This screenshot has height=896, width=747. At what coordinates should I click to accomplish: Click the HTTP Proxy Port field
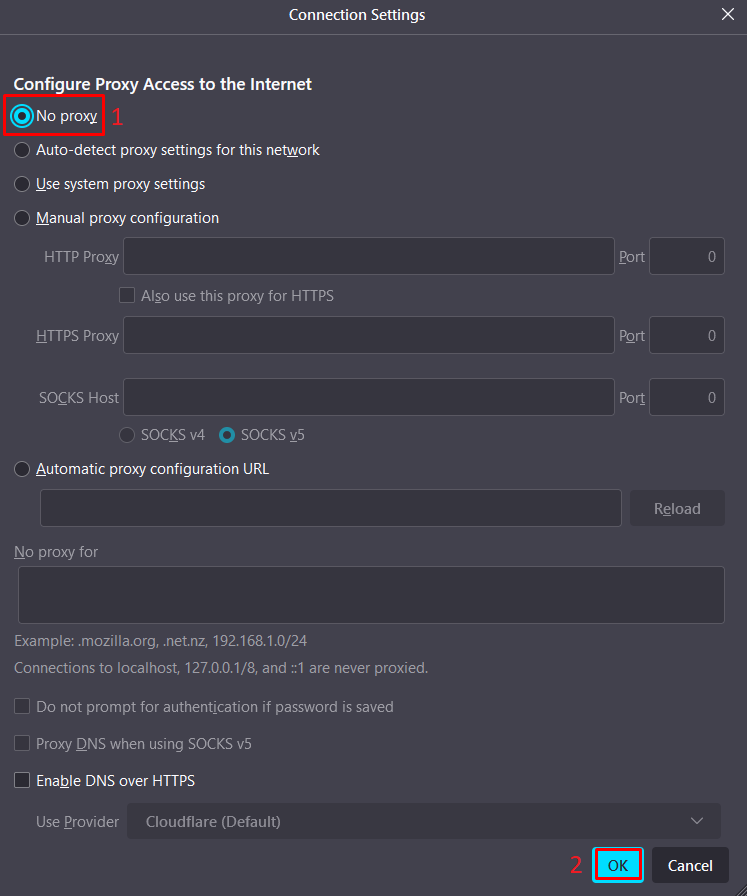pyautogui.click(x=686, y=256)
